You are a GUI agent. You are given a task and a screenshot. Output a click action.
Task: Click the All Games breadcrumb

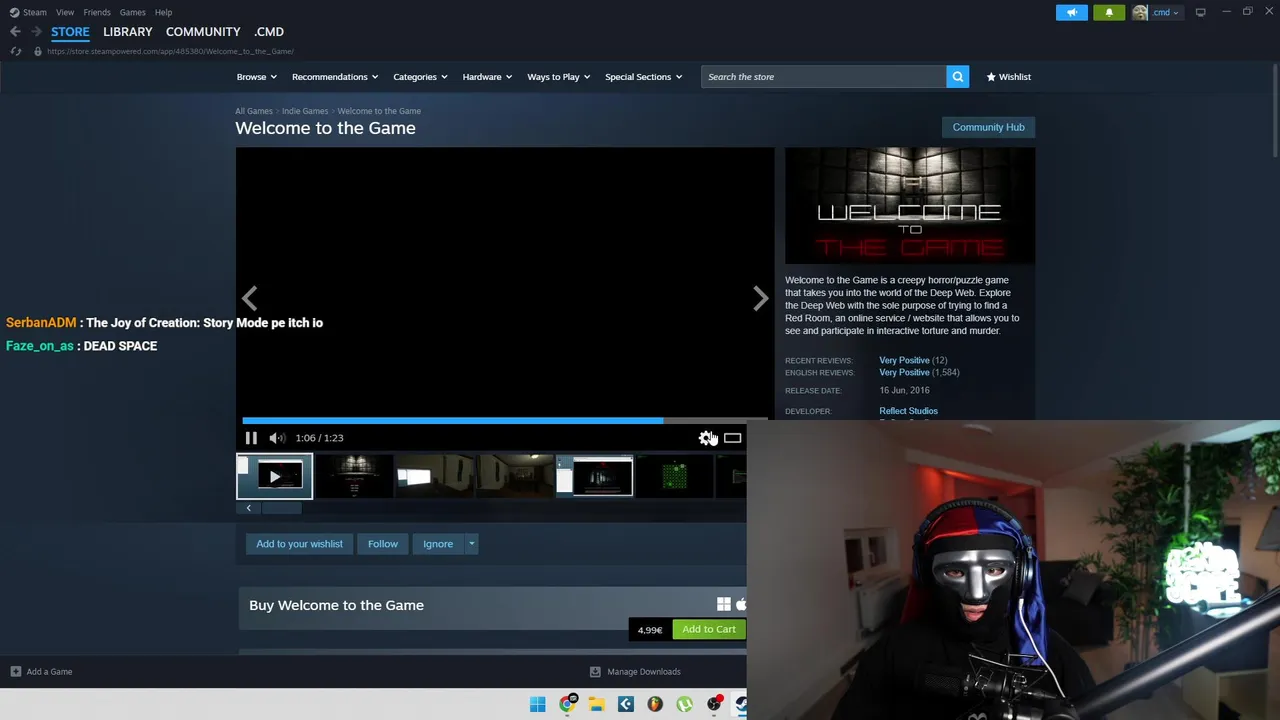[x=254, y=111]
